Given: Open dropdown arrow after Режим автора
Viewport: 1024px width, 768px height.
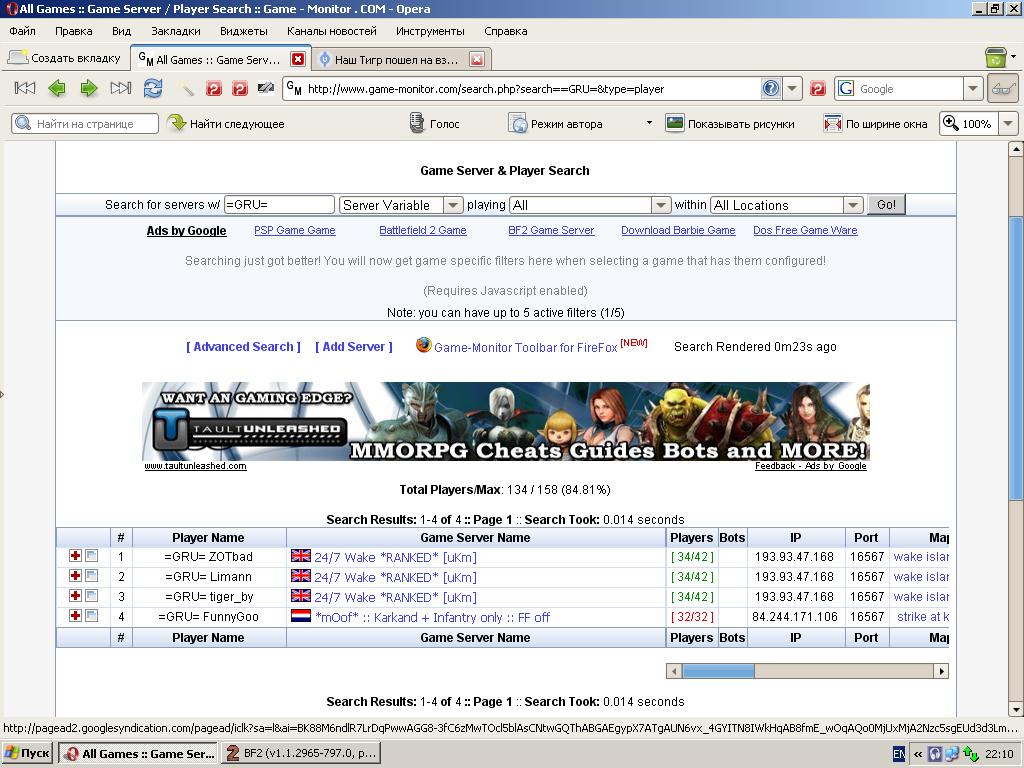Looking at the screenshot, I should (x=648, y=122).
